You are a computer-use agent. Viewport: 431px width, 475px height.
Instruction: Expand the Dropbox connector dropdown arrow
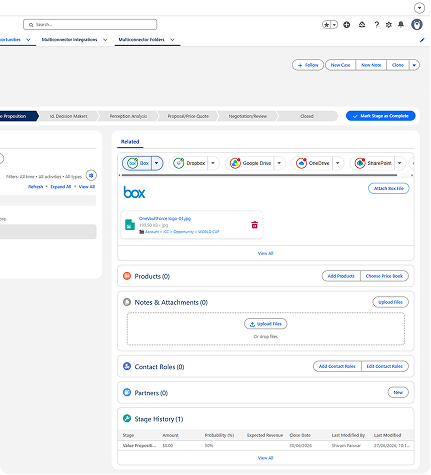tap(213, 163)
